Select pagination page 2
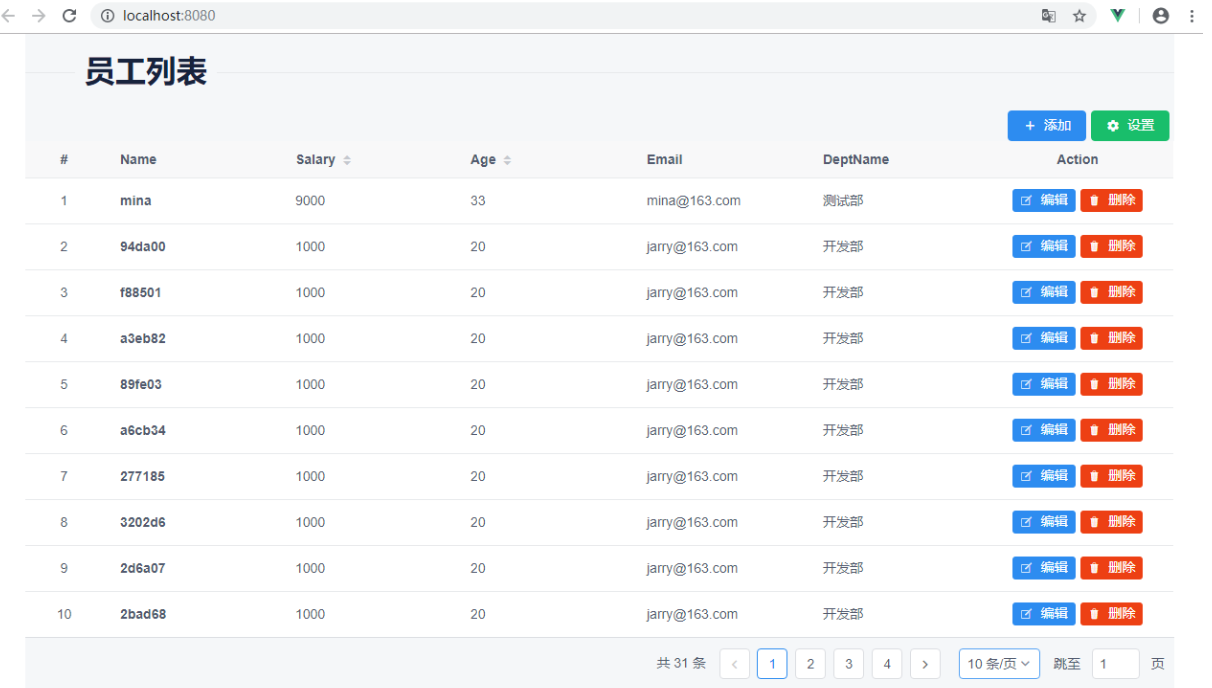1212x688 pixels. click(x=810, y=664)
